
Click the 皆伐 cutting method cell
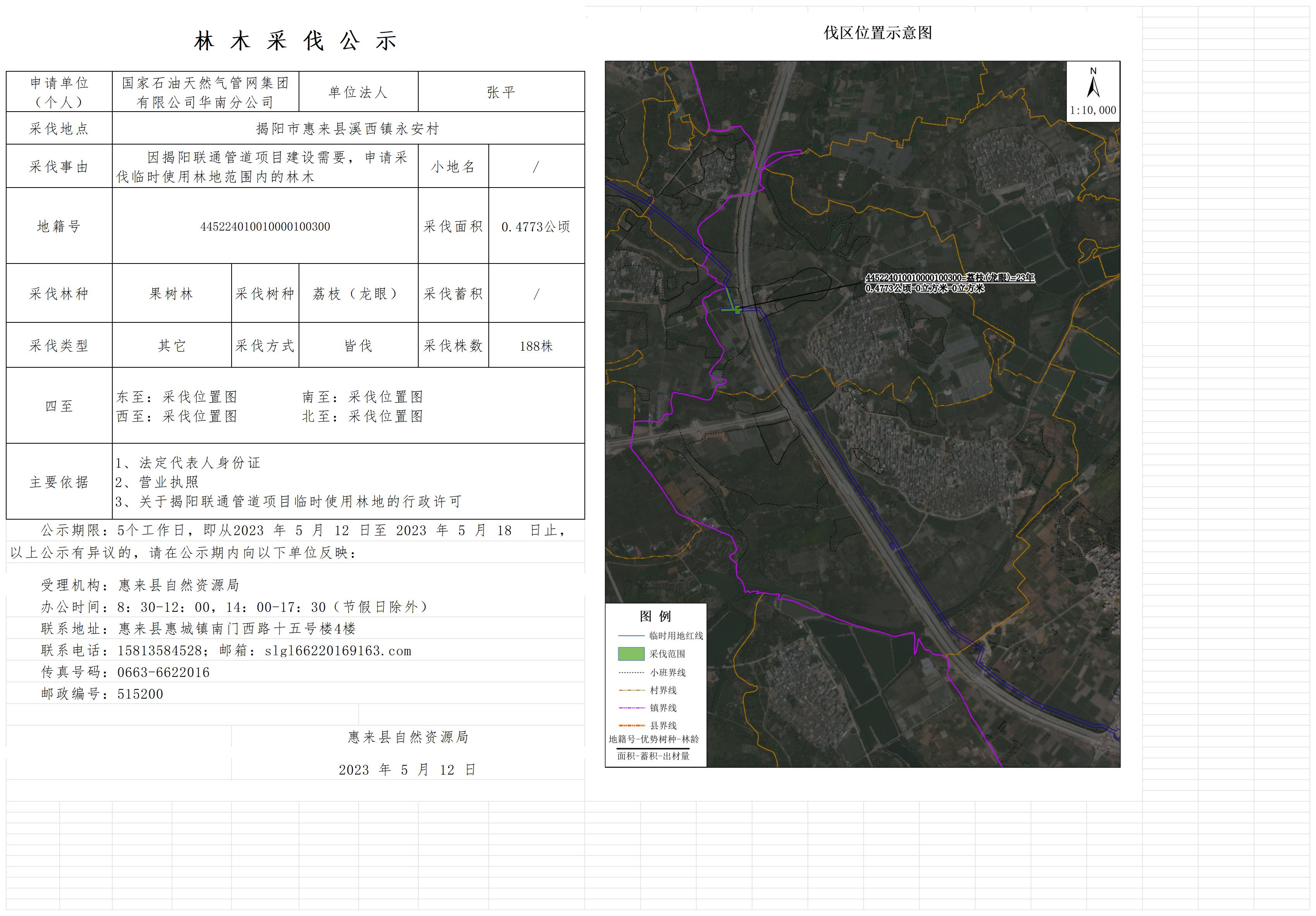pyautogui.click(x=357, y=346)
